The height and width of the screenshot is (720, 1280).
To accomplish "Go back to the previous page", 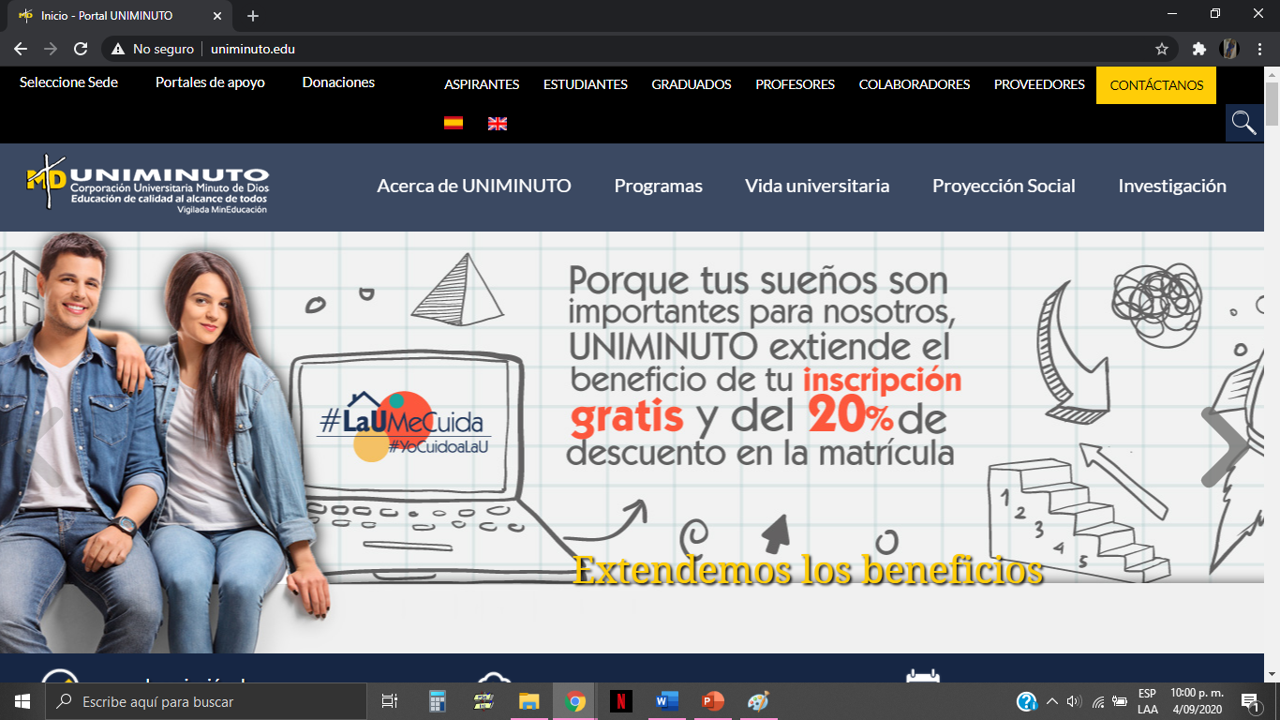I will pos(20,48).
